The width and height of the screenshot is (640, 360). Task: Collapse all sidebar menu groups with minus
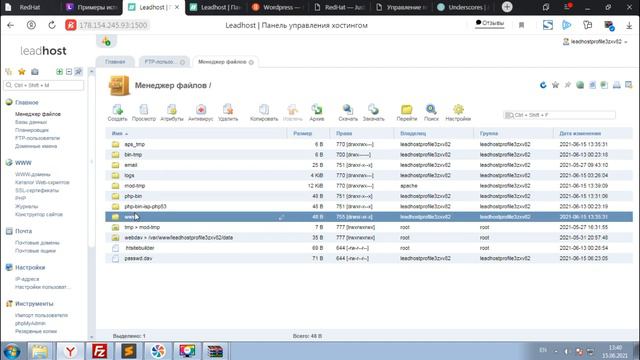pos(69,72)
